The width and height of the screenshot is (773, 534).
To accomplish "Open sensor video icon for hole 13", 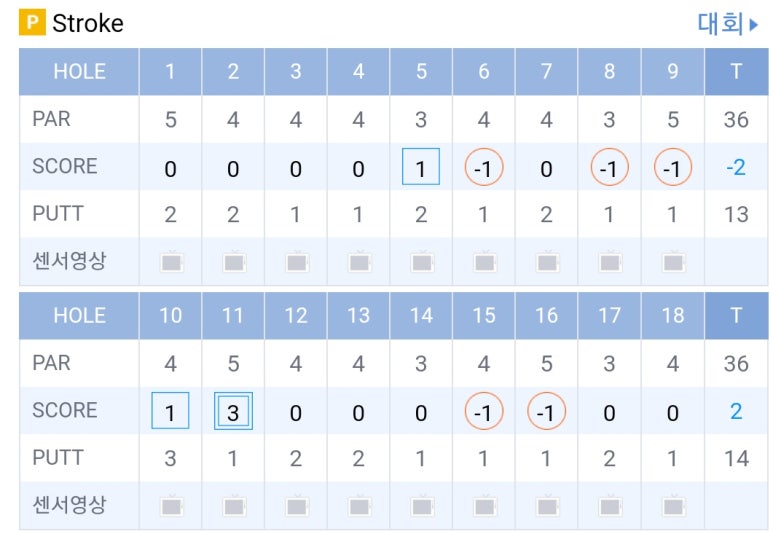I will coord(359,506).
